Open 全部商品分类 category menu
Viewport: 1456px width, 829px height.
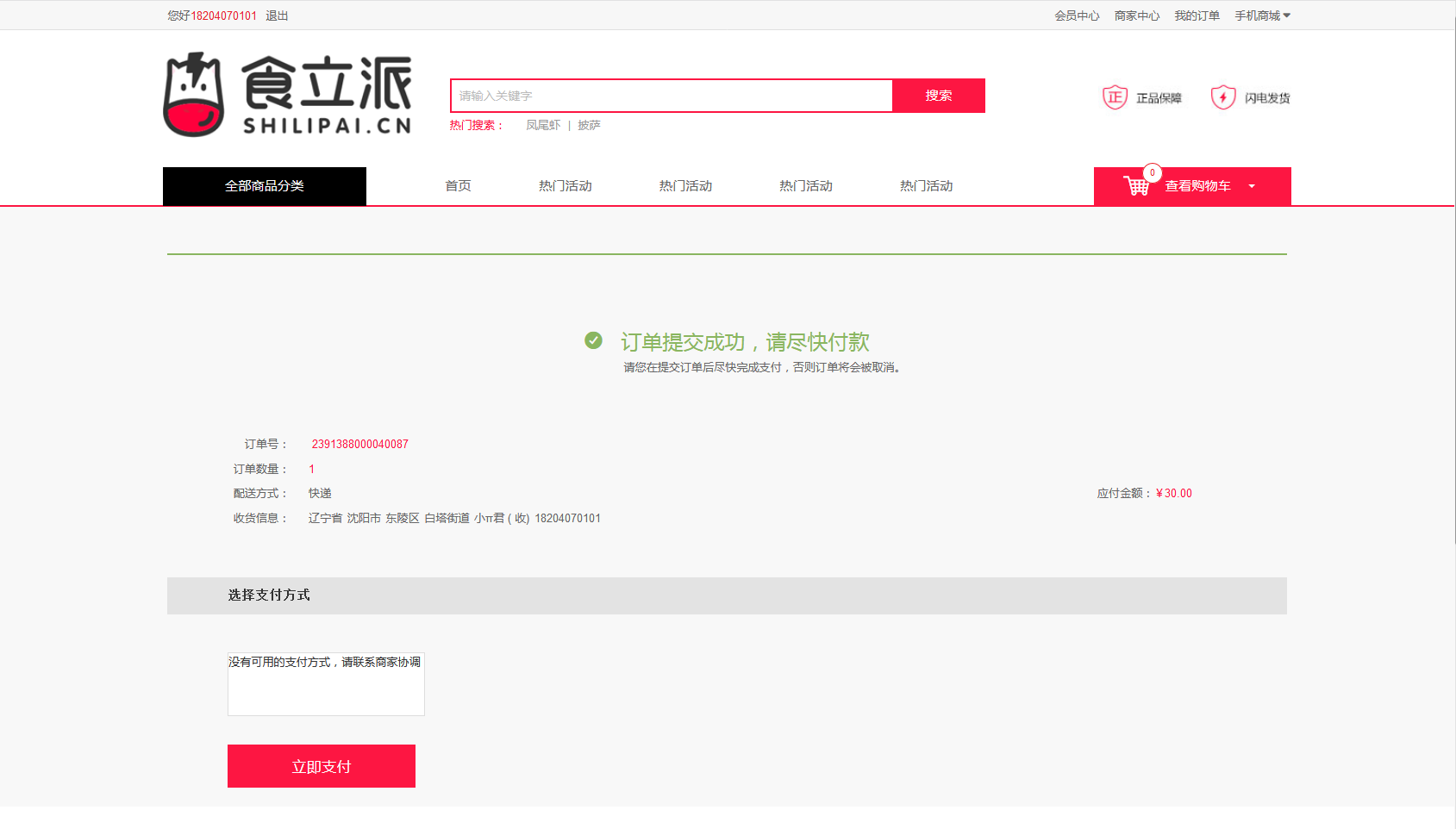[265, 186]
